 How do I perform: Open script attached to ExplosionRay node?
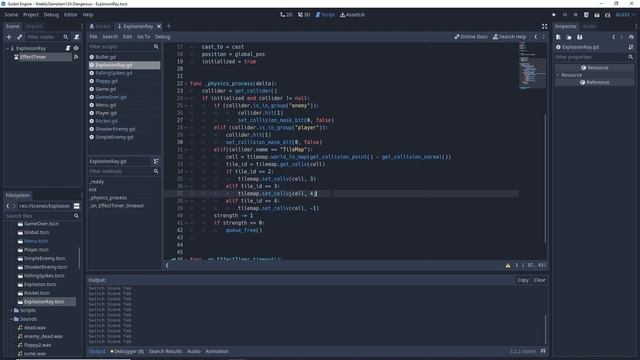click(68, 48)
